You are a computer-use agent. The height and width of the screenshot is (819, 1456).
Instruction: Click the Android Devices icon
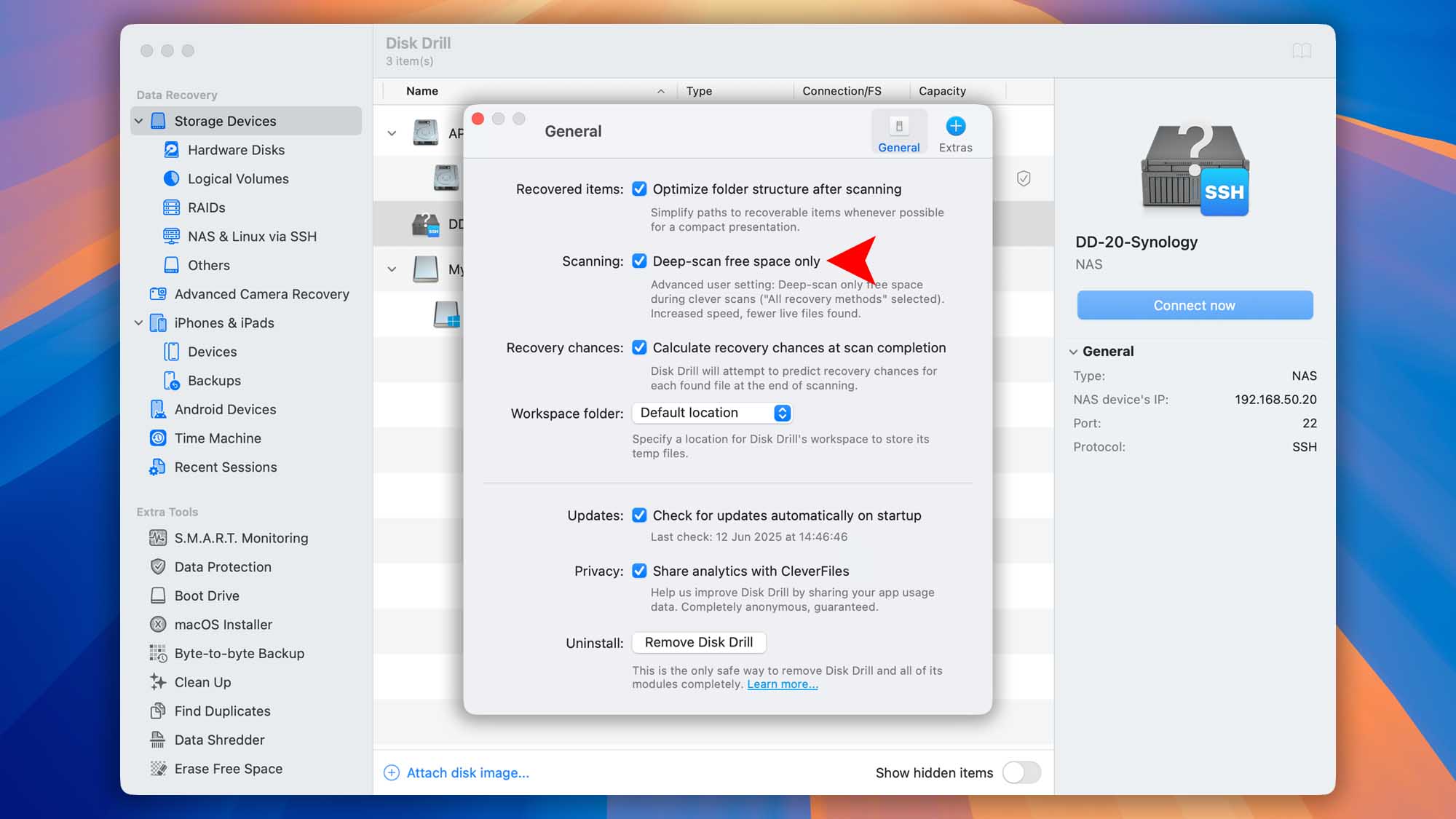coord(158,409)
